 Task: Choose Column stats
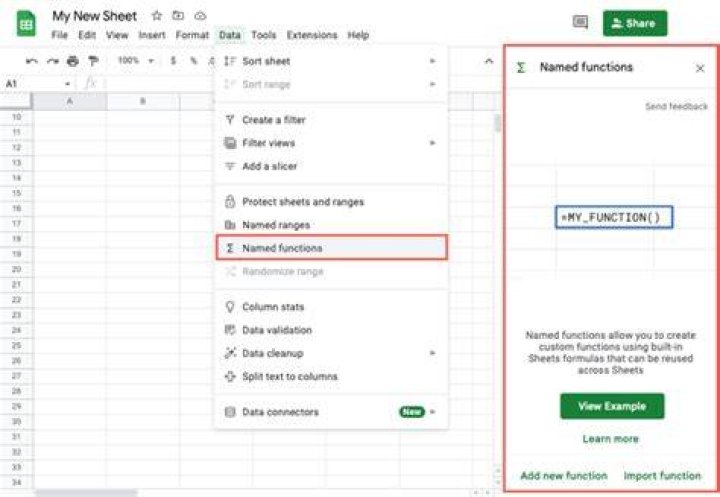(x=331, y=306)
